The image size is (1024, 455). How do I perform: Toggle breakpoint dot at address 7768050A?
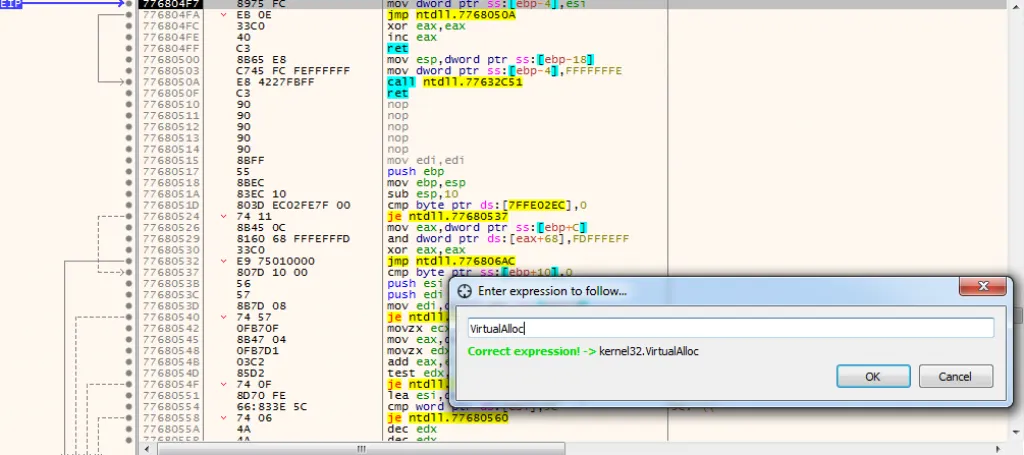coord(129,82)
